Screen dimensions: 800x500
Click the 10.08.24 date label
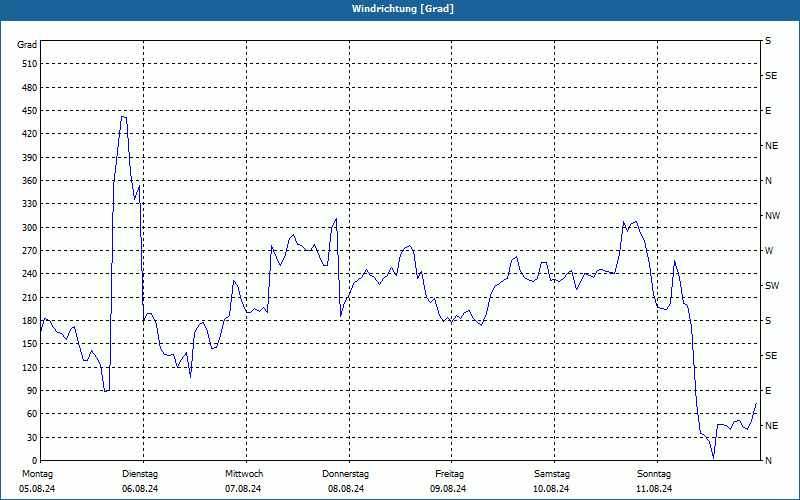(551, 489)
